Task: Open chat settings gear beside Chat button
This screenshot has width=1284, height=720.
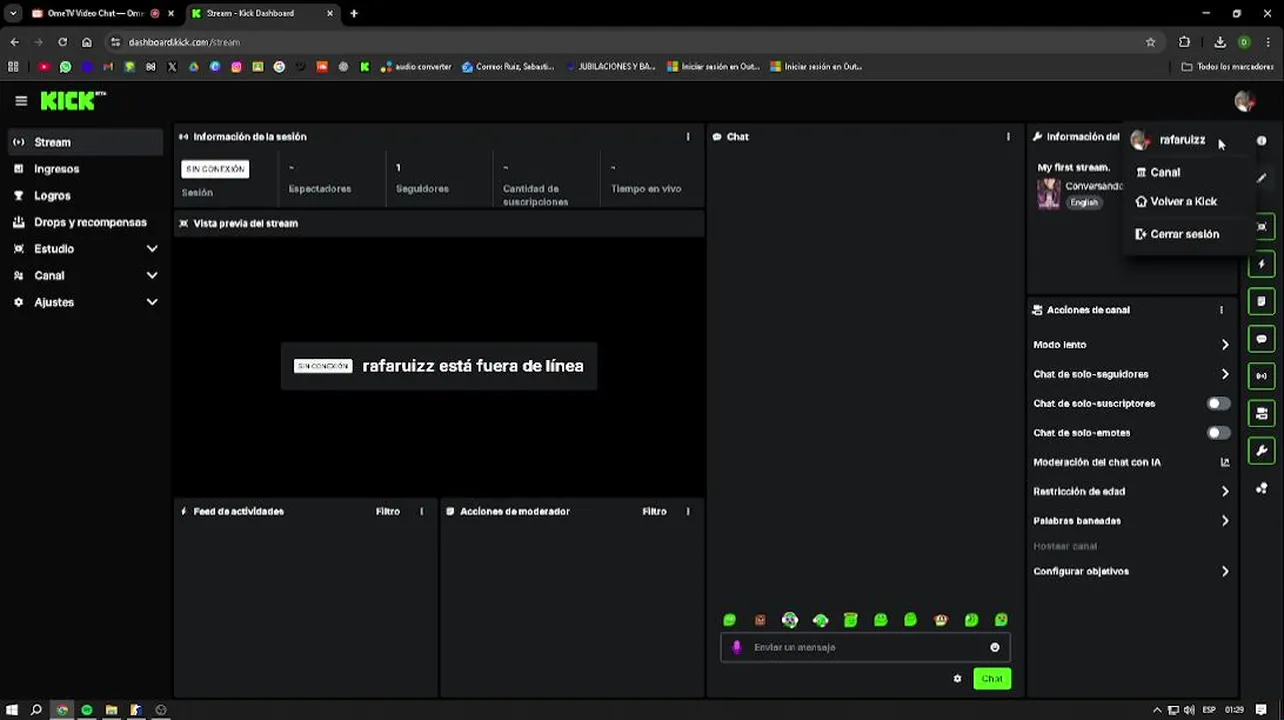Action: [957, 678]
